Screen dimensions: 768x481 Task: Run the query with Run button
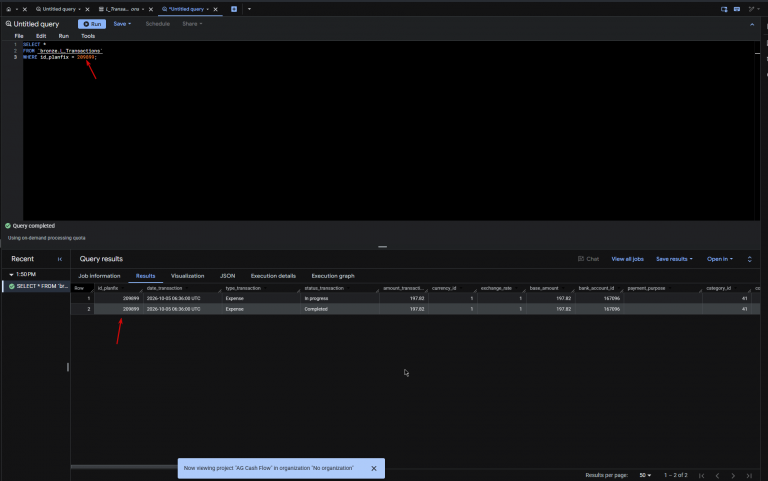coord(92,24)
